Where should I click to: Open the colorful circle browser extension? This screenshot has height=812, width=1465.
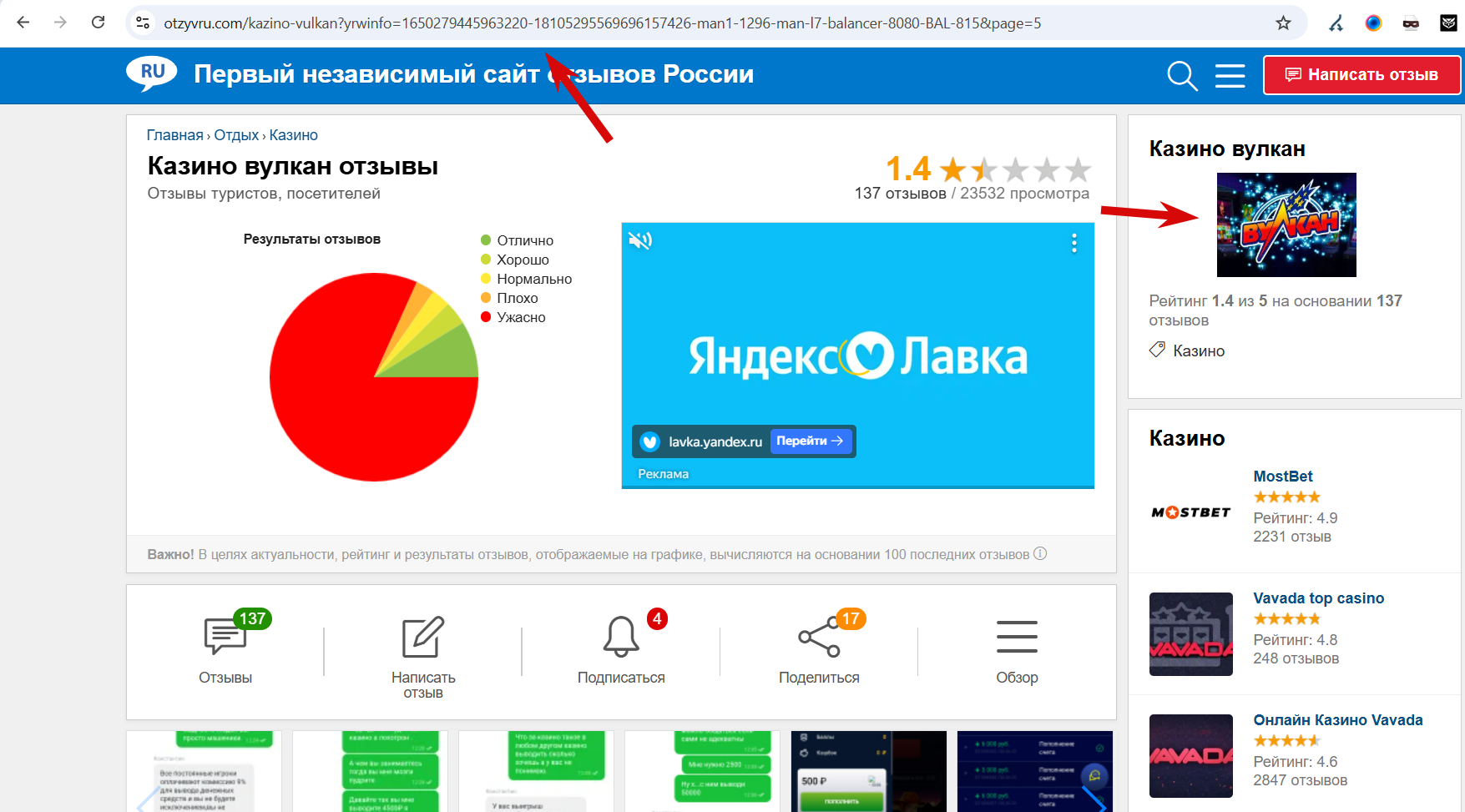tap(1373, 23)
